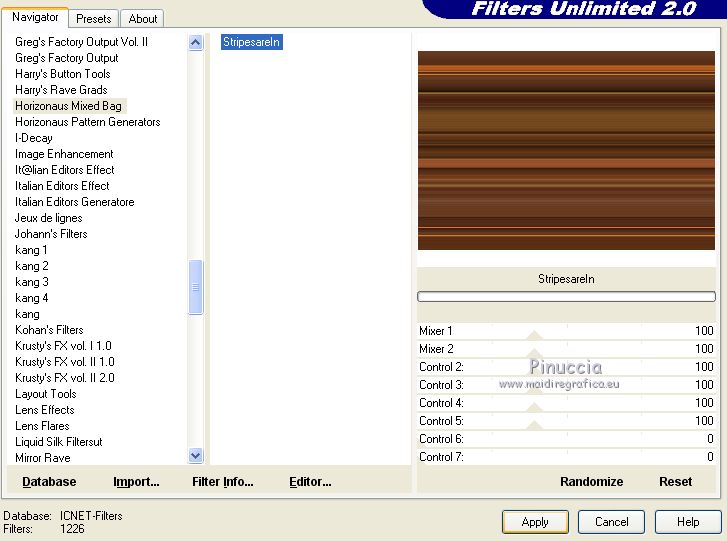Viewport: 727px width, 541px height.
Task: Randomize the filter settings
Action: (591, 482)
